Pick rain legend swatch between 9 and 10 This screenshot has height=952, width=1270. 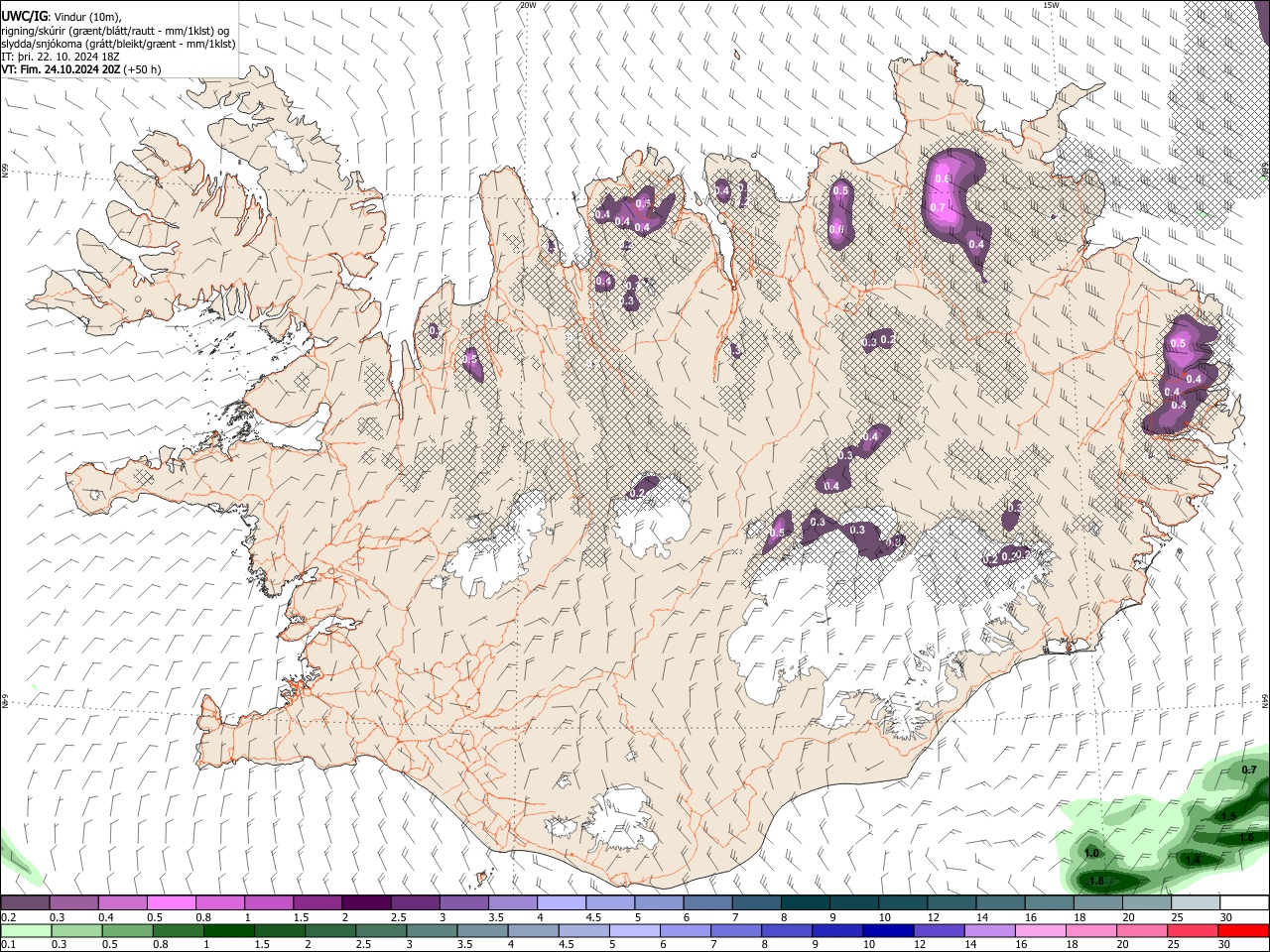tap(837, 930)
